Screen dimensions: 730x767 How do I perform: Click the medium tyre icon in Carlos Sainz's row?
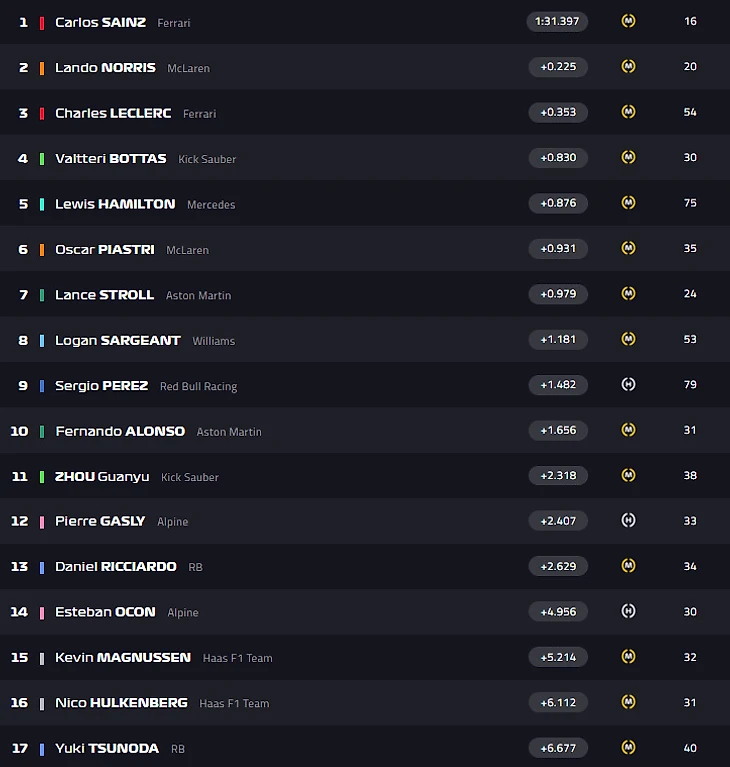[x=628, y=21]
